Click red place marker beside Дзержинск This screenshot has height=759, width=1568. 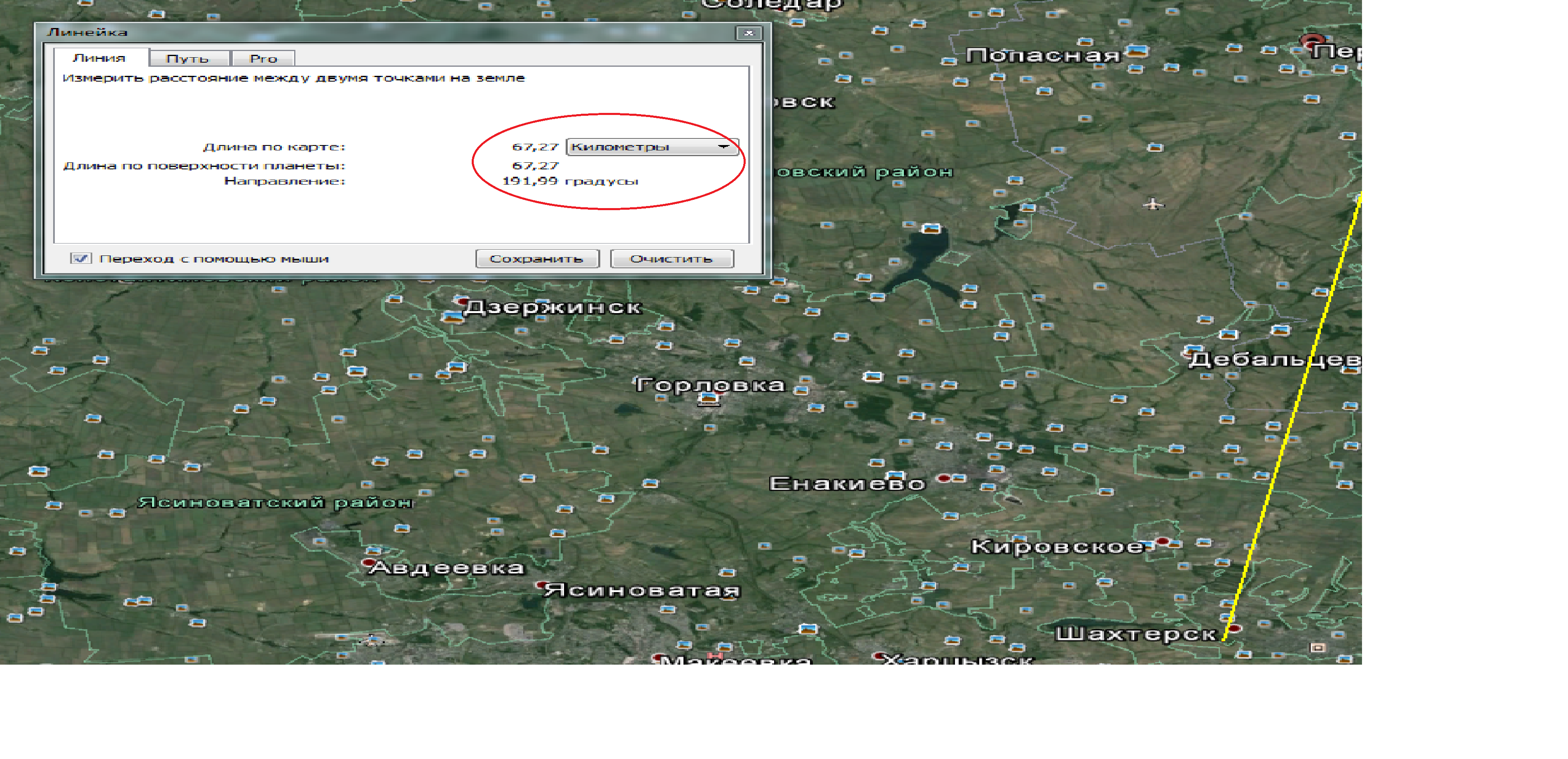tap(462, 301)
